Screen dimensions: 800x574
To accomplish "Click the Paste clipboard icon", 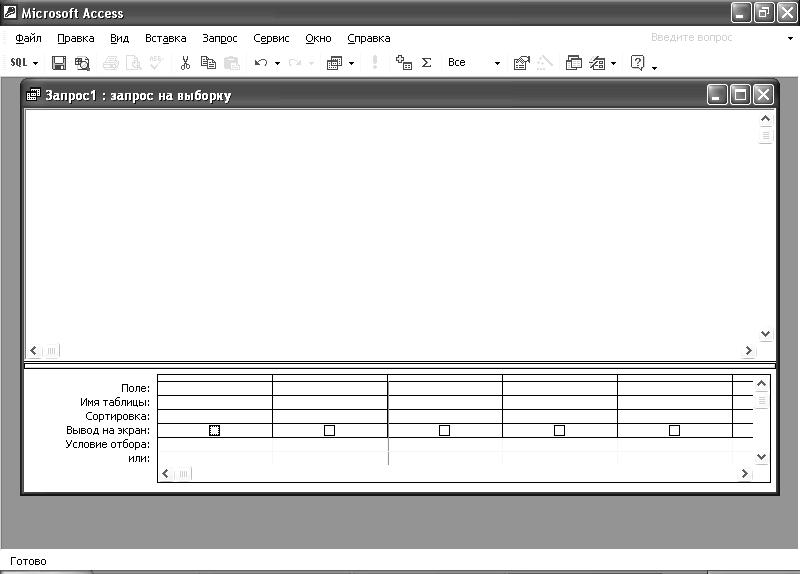I will 232,63.
